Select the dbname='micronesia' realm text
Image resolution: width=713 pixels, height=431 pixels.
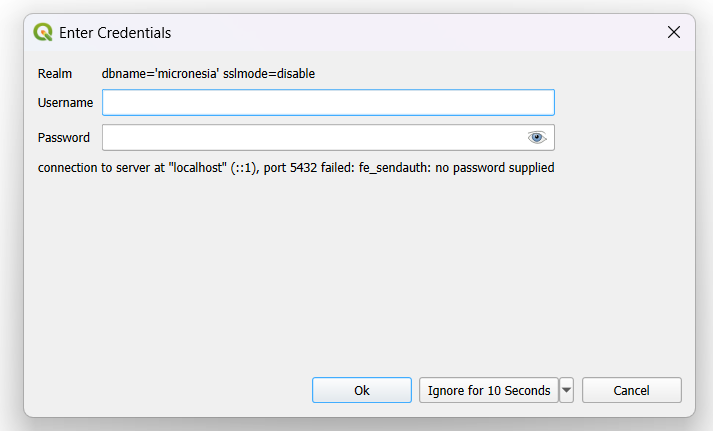click(160, 74)
